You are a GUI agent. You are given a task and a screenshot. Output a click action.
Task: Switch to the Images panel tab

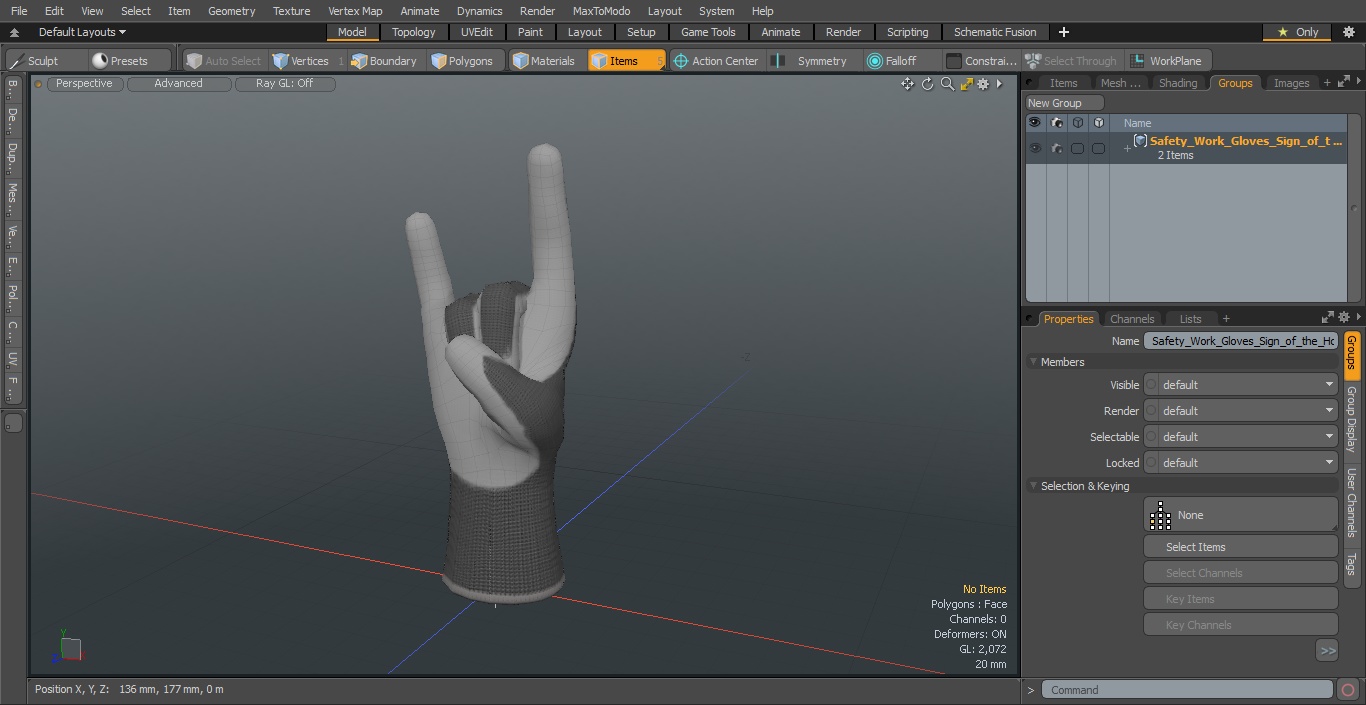pos(1291,83)
